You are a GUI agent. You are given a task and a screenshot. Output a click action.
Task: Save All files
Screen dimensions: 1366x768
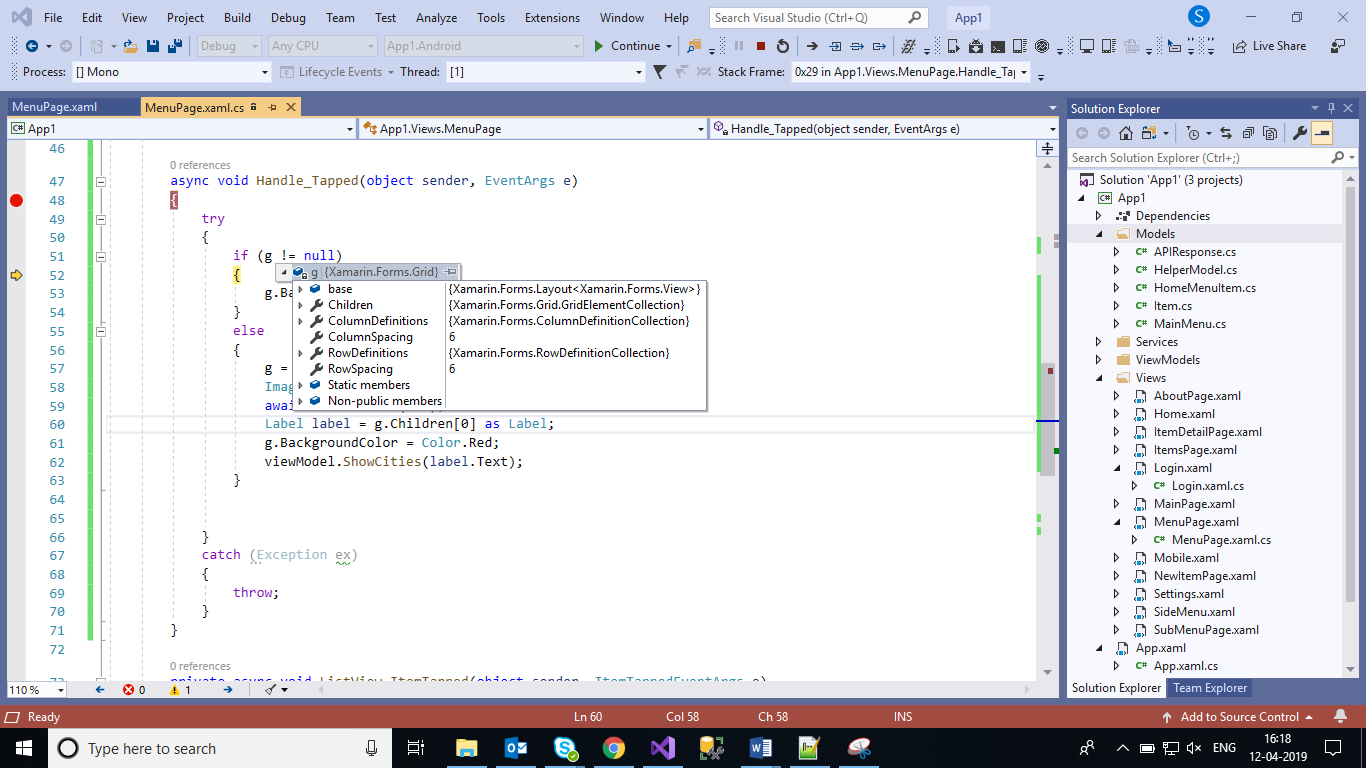tap(175, 46)
